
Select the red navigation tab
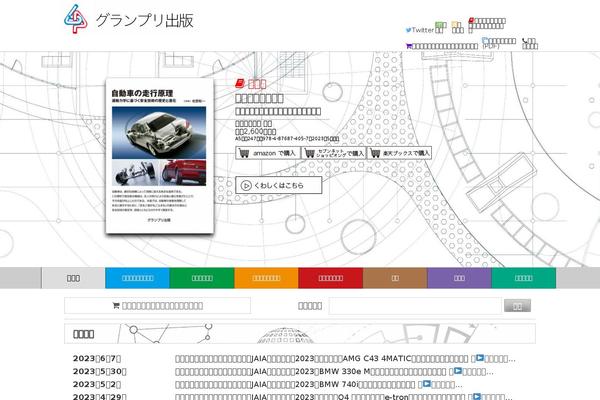tap(331, 278)
